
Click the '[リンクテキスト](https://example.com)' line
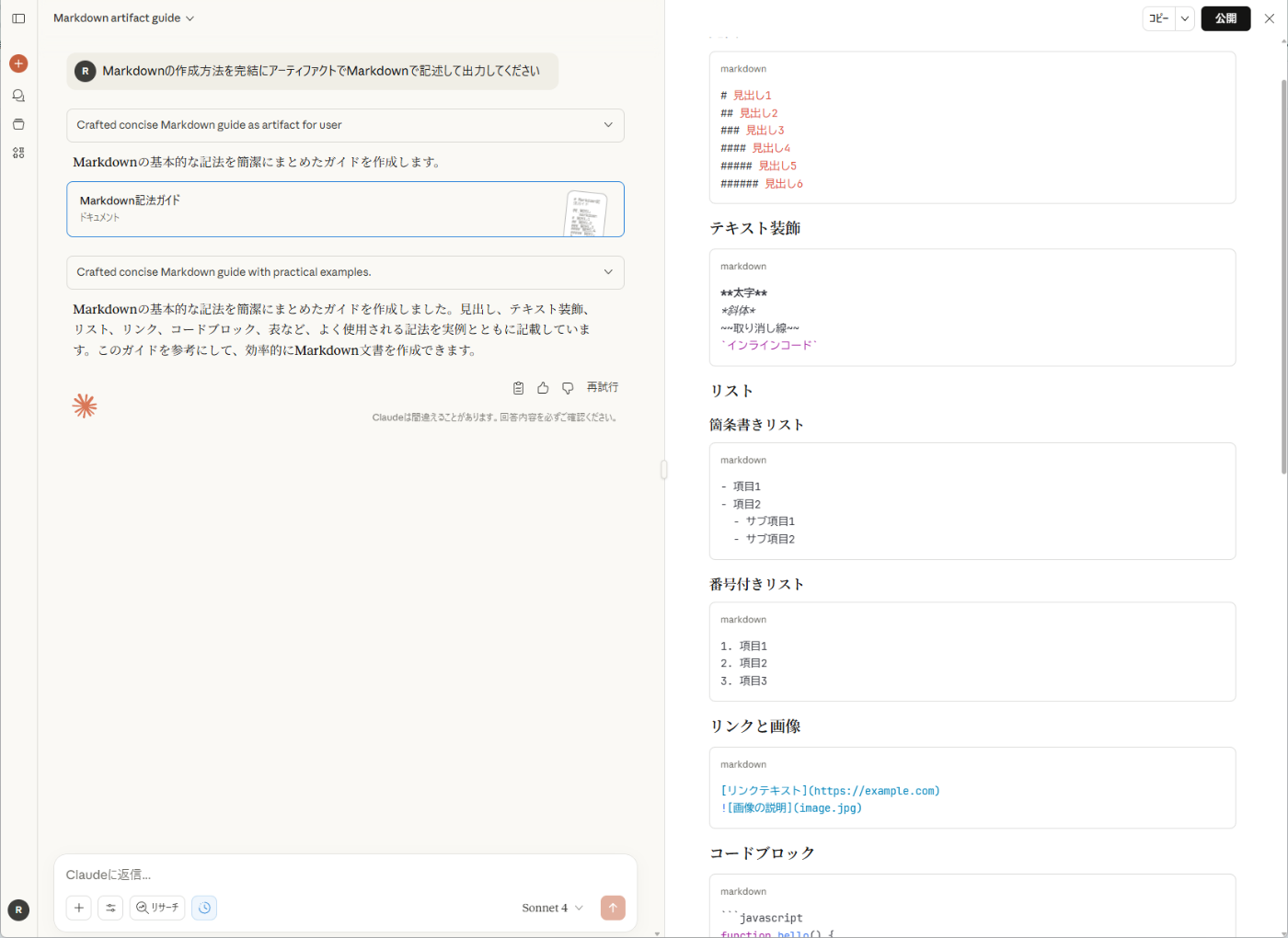[830, 791]
